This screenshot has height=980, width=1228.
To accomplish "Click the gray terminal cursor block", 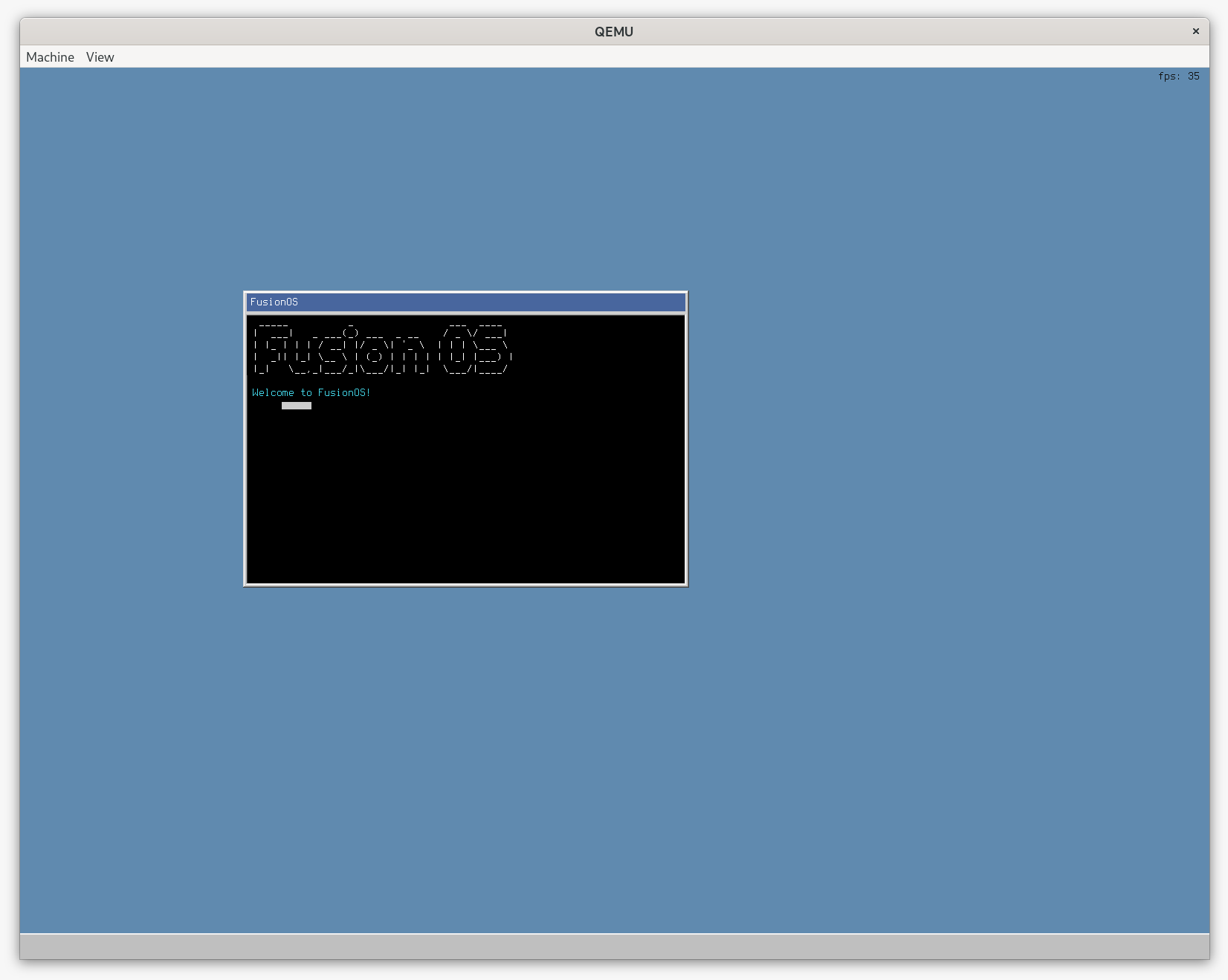I will click(297, 406).
